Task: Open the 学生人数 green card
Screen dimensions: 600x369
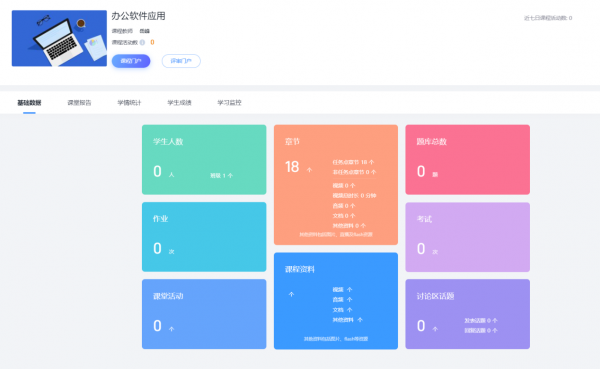Action: 204,160
